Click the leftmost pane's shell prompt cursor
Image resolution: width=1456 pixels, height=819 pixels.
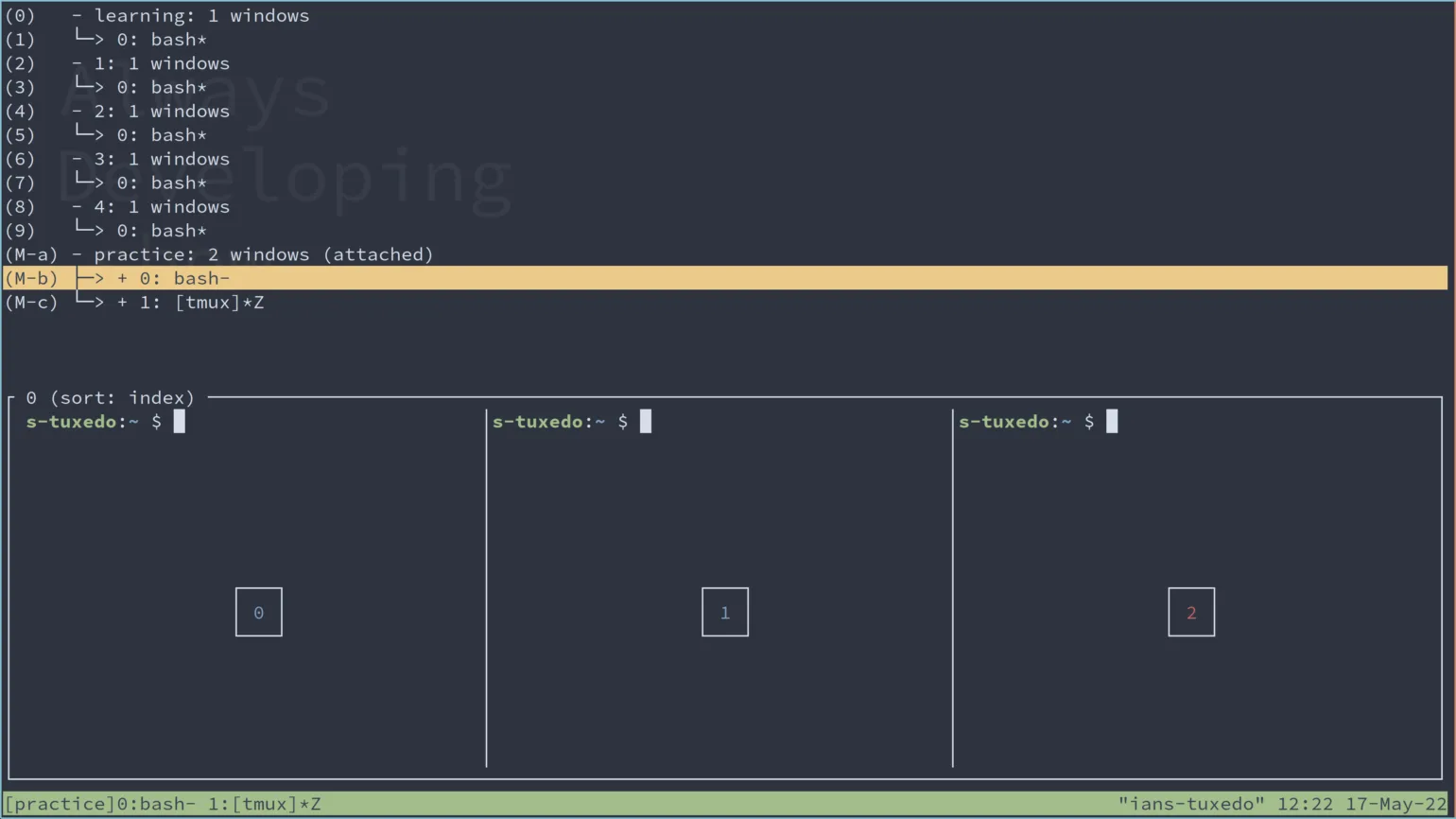click(179, 421)
